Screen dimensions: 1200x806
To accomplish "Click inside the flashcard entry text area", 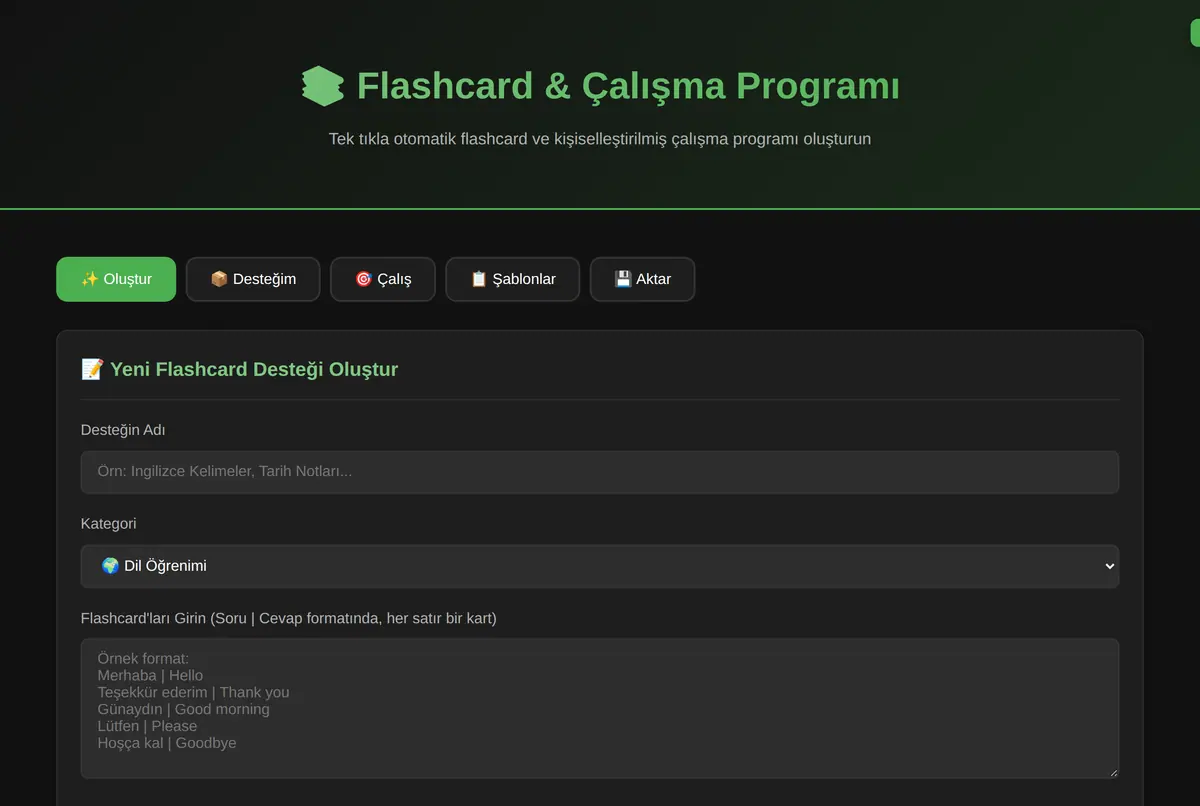I will tap(600, 708).
